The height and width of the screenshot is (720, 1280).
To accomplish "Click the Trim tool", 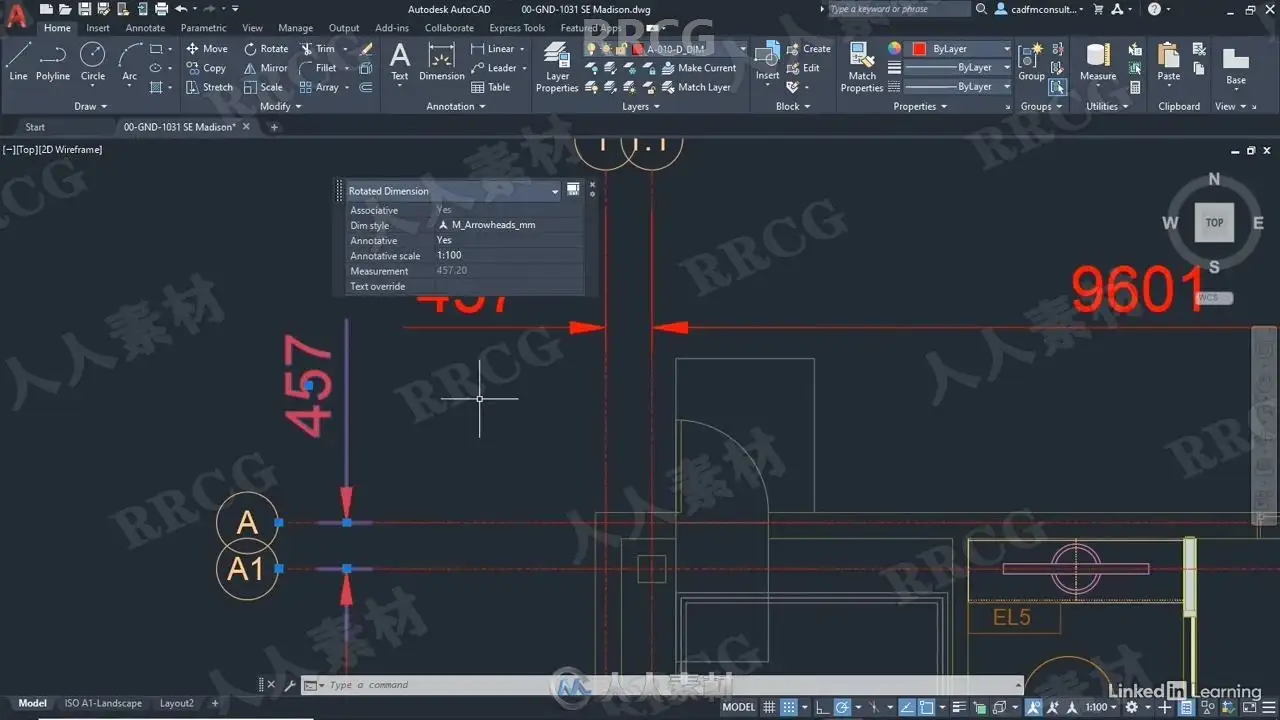I will [x=318, y=49].
